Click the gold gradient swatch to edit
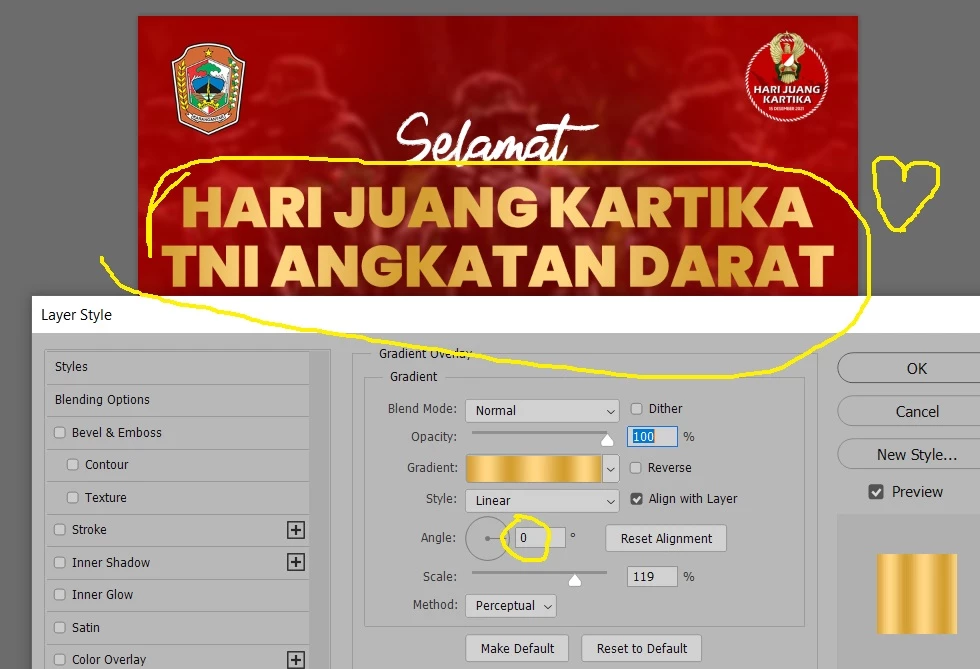The image size is (980, 669). (x=534, y=468)
